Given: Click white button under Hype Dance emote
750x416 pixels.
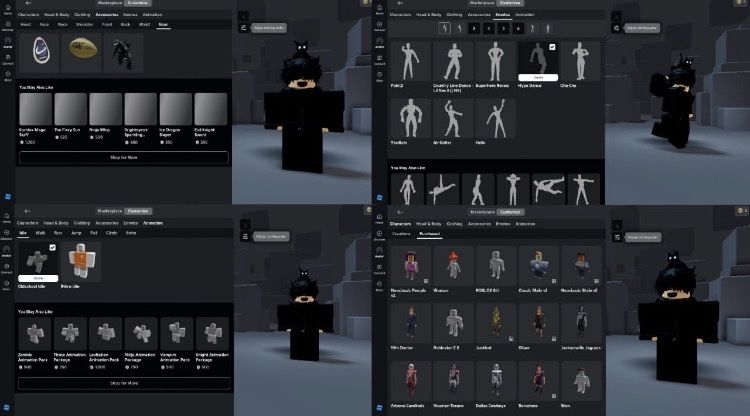Looking at the screenshot, I should click(538, 77).
